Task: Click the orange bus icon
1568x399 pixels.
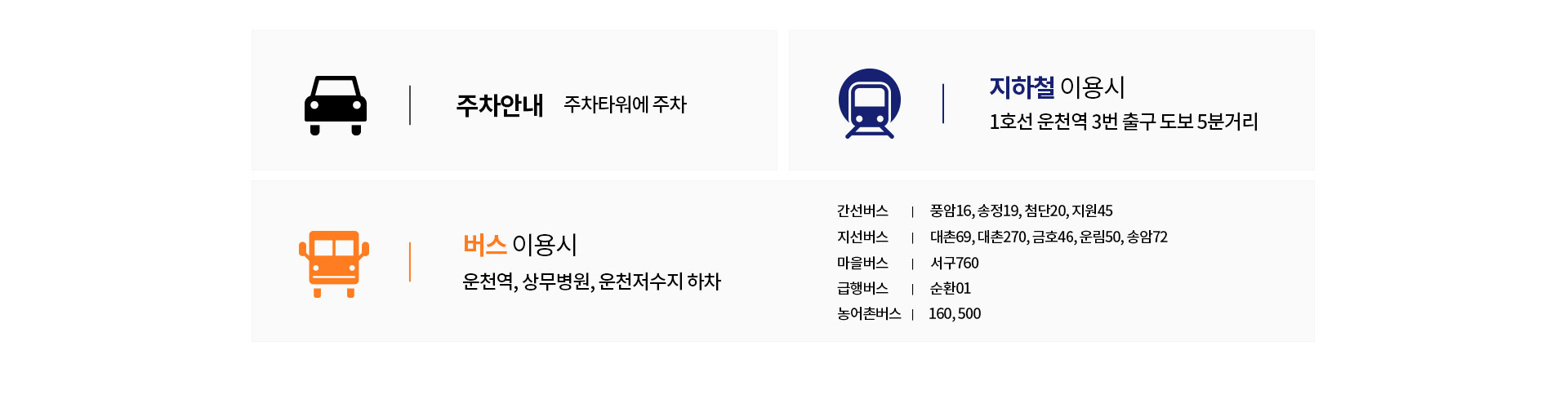Action: point(334,264)
